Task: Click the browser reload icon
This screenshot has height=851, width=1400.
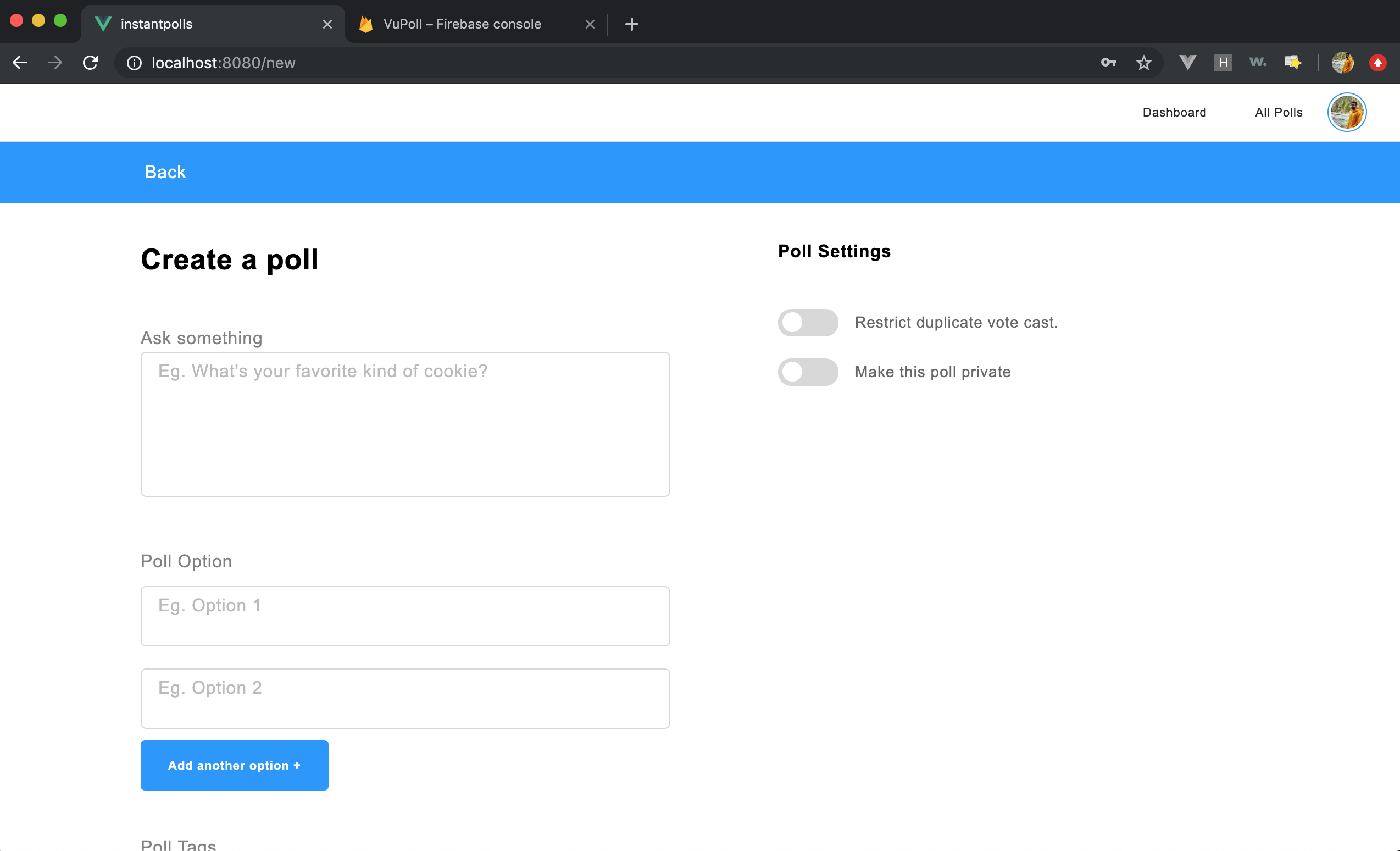Action: [x=90, y=63]
